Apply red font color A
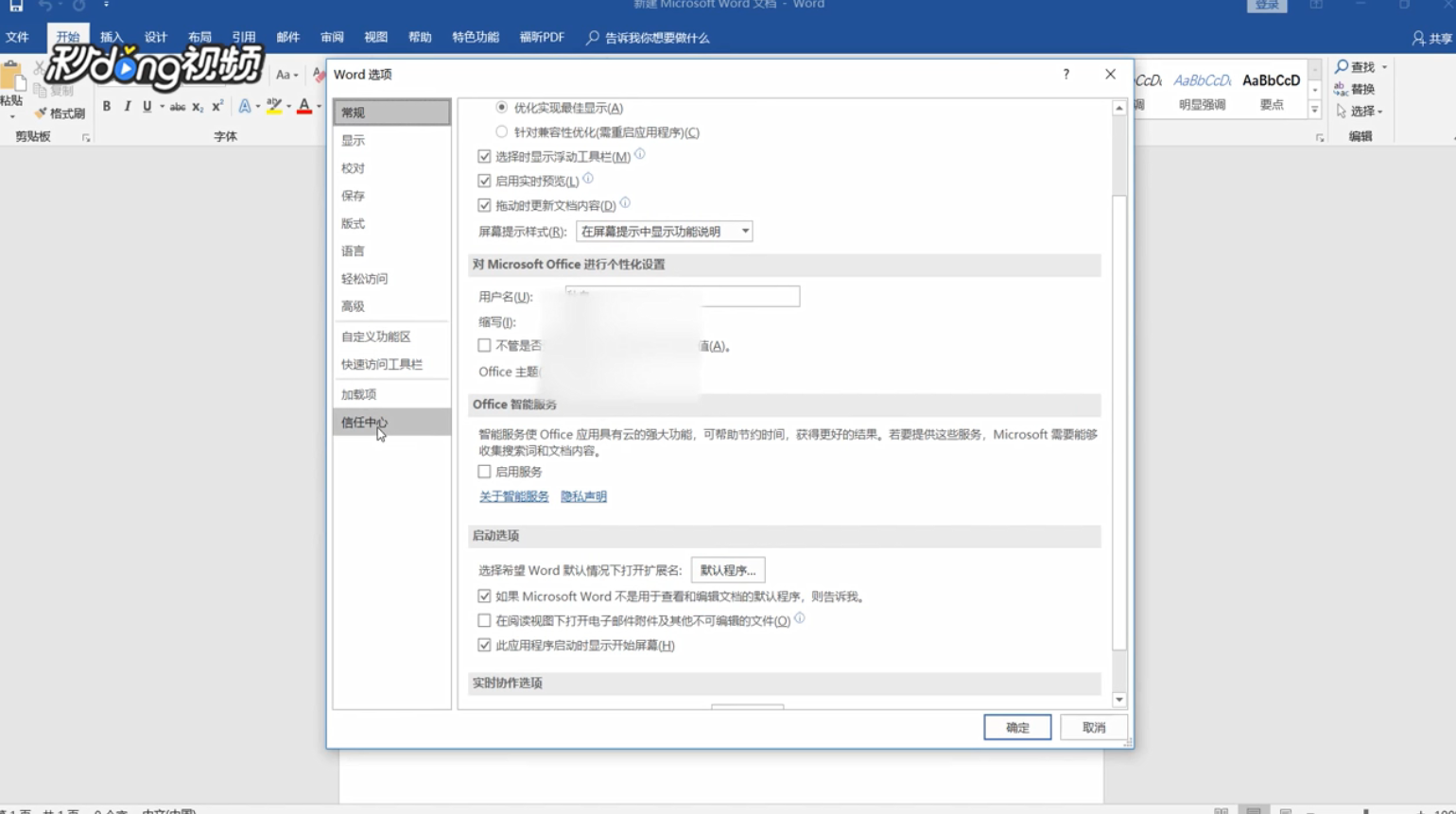Viewport: 1456px width, 814px height. point(304,107)
